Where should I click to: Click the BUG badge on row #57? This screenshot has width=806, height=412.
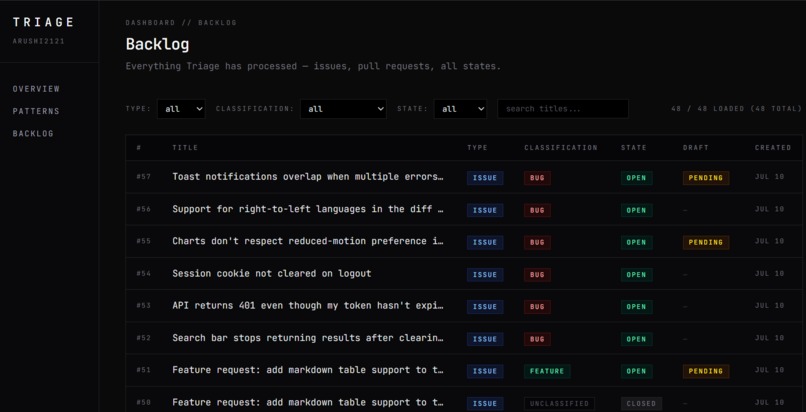pyautogui.click(x=537, y=178)
